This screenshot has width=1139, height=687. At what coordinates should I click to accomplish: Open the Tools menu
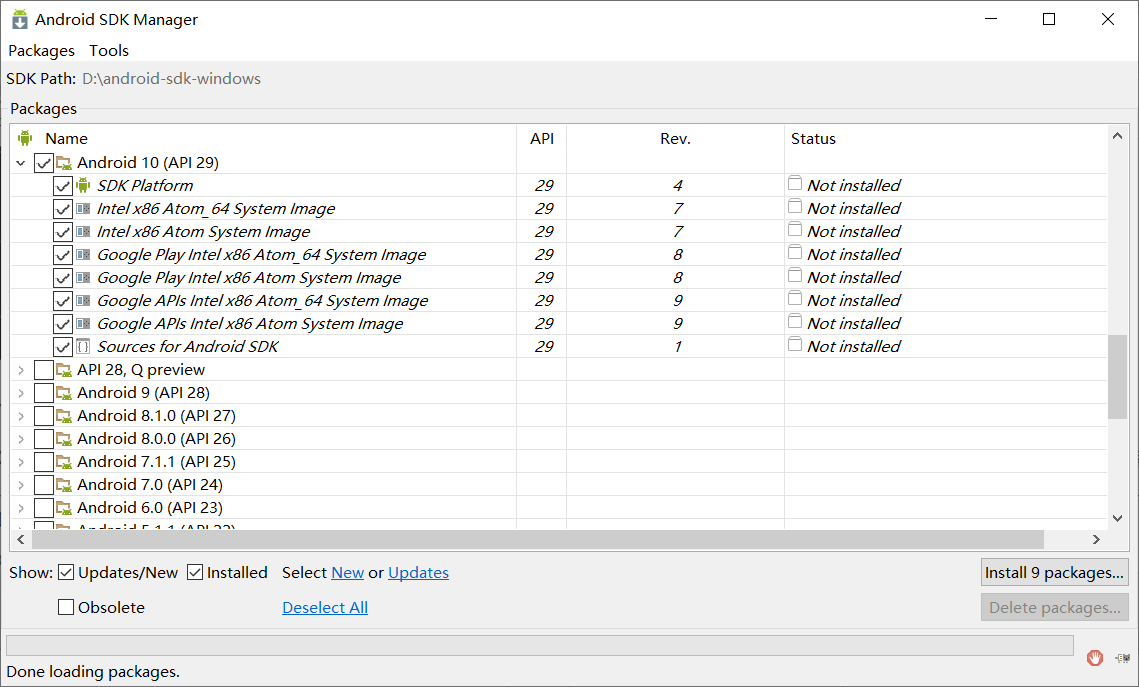[109, 50]
